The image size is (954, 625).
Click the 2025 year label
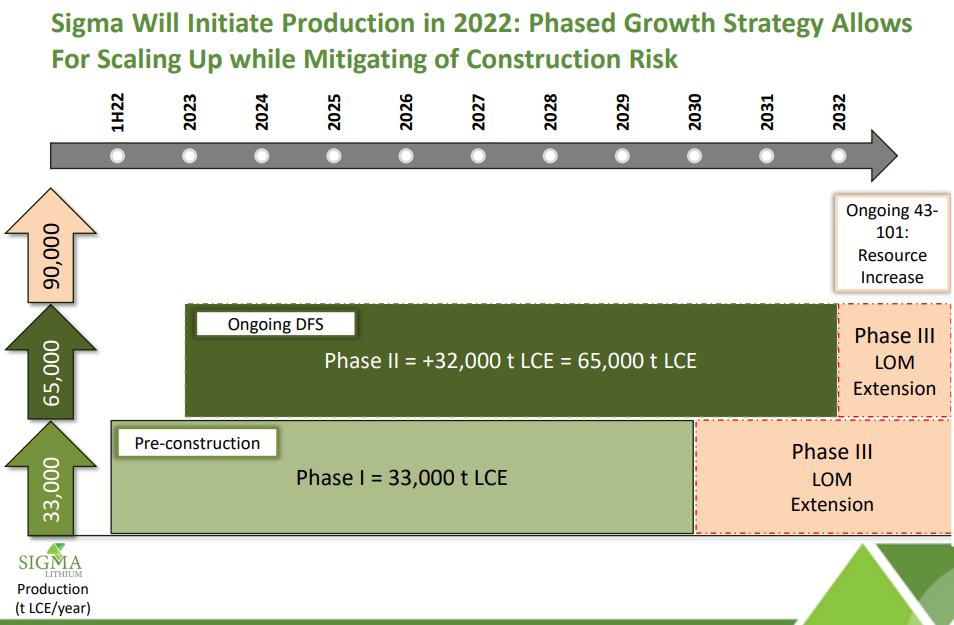[x=334, y=113]
